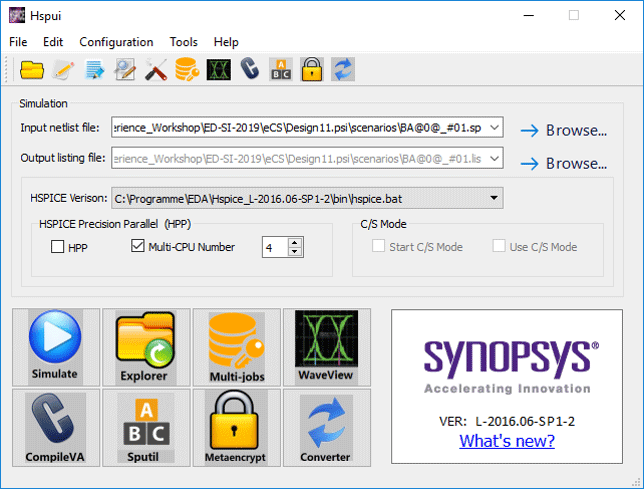
Task: Open the Explorer folder button
Action: tap(146, 347)
